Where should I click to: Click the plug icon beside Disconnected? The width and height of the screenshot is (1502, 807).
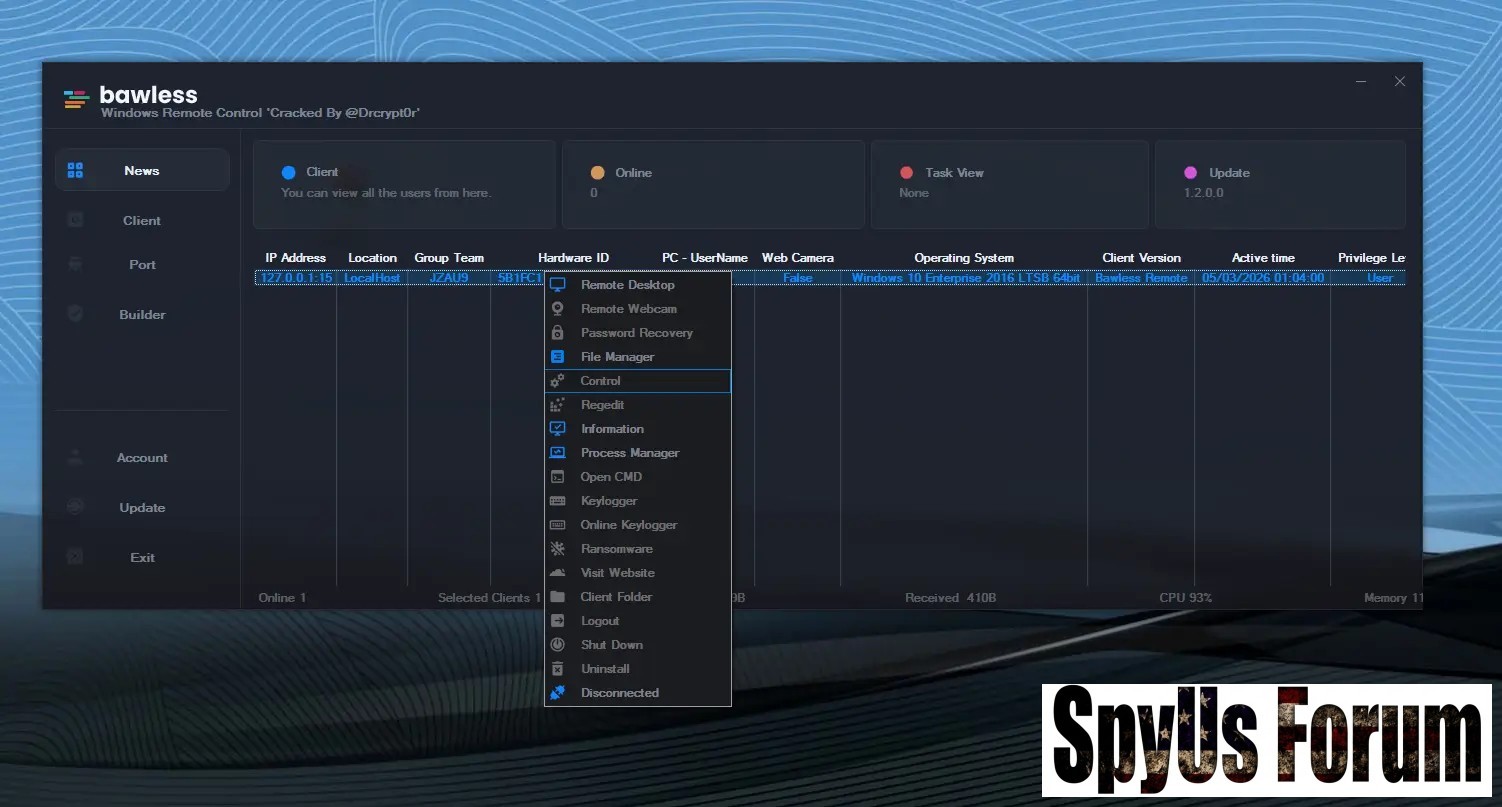(558, 693)
